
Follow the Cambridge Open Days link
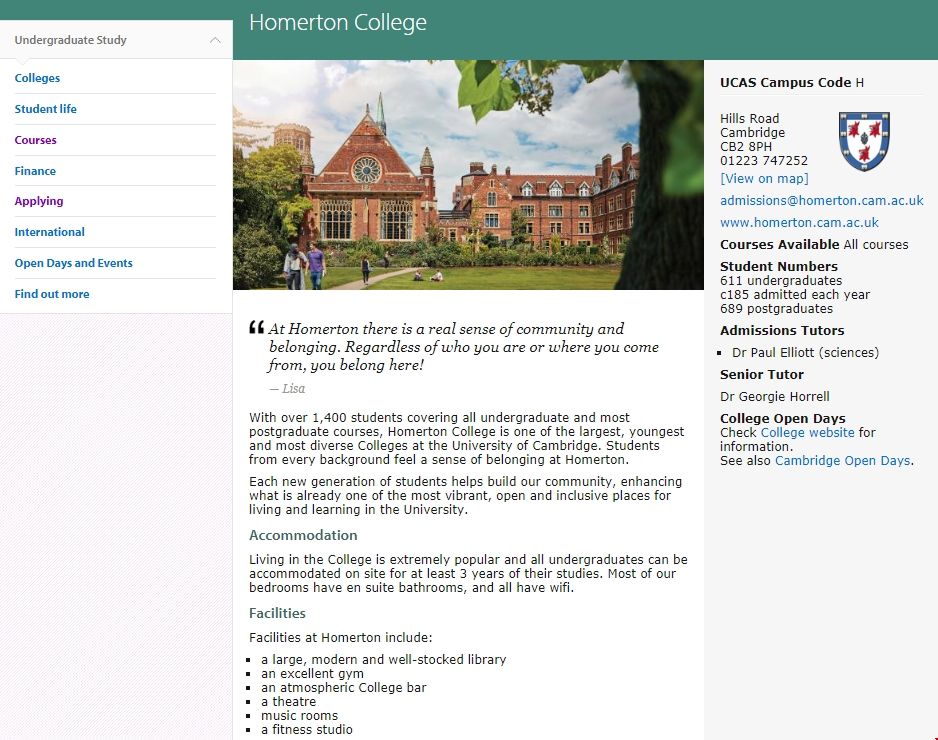coord(842,461)
